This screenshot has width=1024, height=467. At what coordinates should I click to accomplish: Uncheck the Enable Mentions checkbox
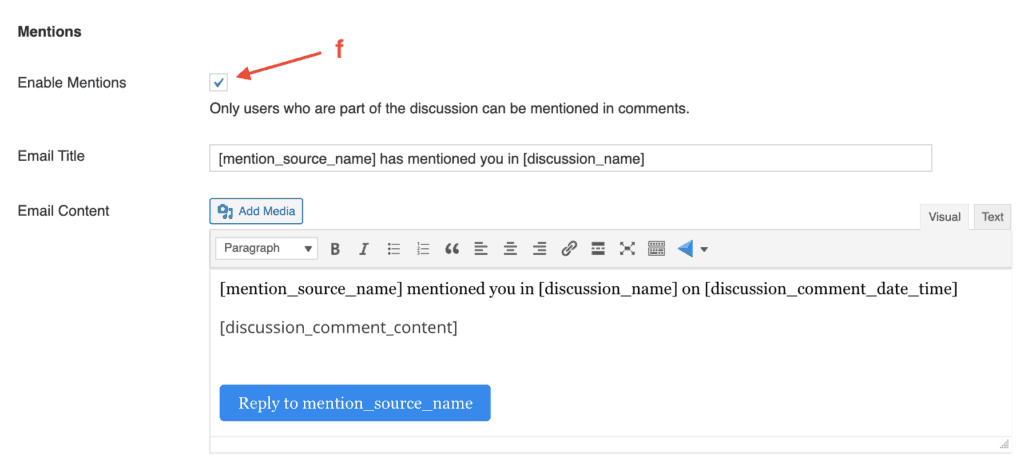(219, 83)
